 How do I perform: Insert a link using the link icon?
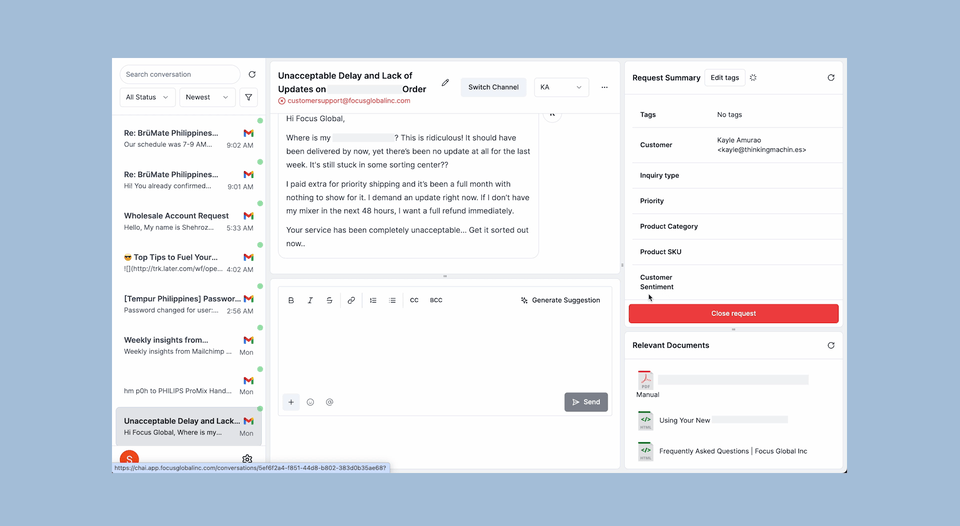pyautogui.click(x=351, y=300)
